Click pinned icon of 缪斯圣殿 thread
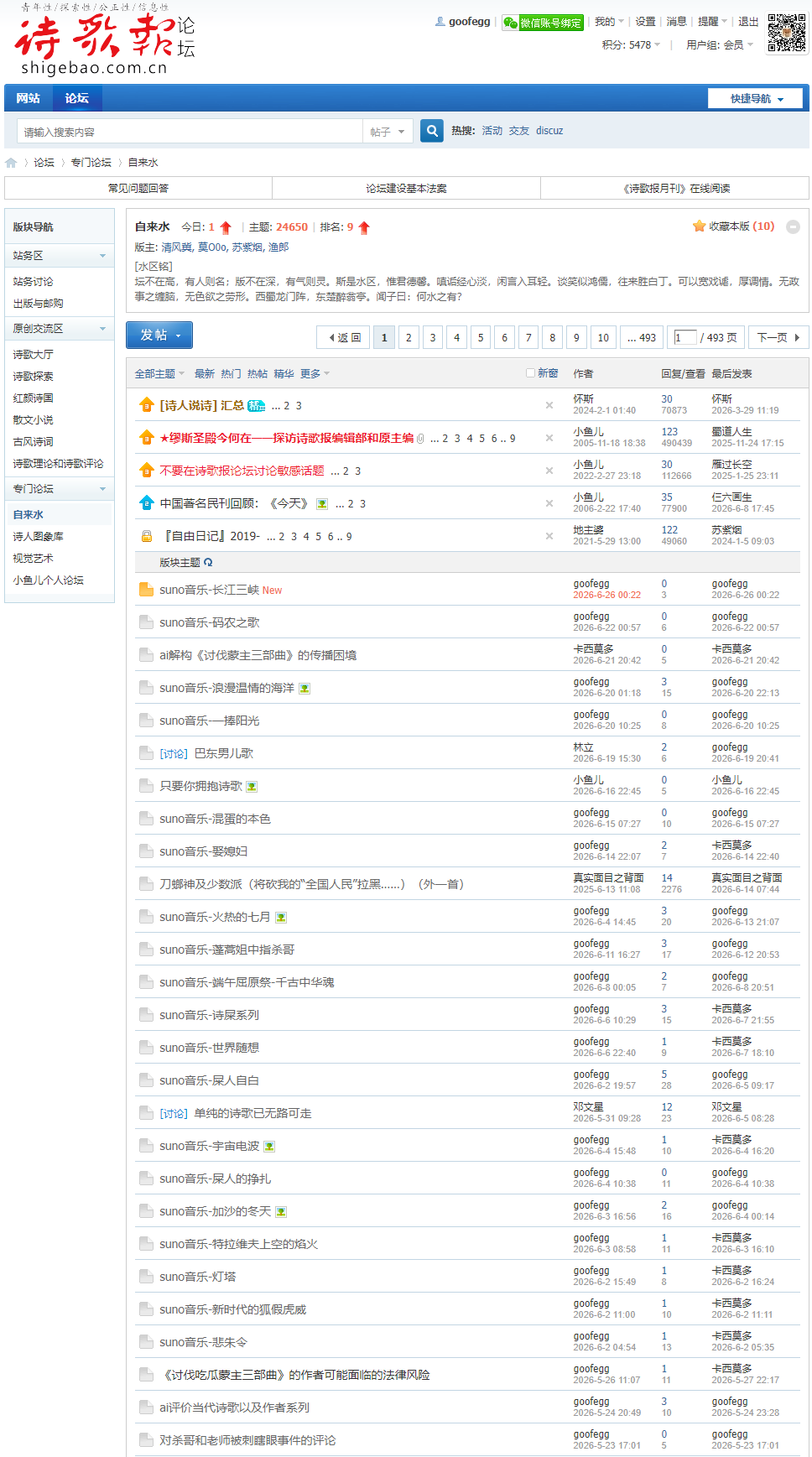Screen dimensions: 812x1457 tap(147, 438)
